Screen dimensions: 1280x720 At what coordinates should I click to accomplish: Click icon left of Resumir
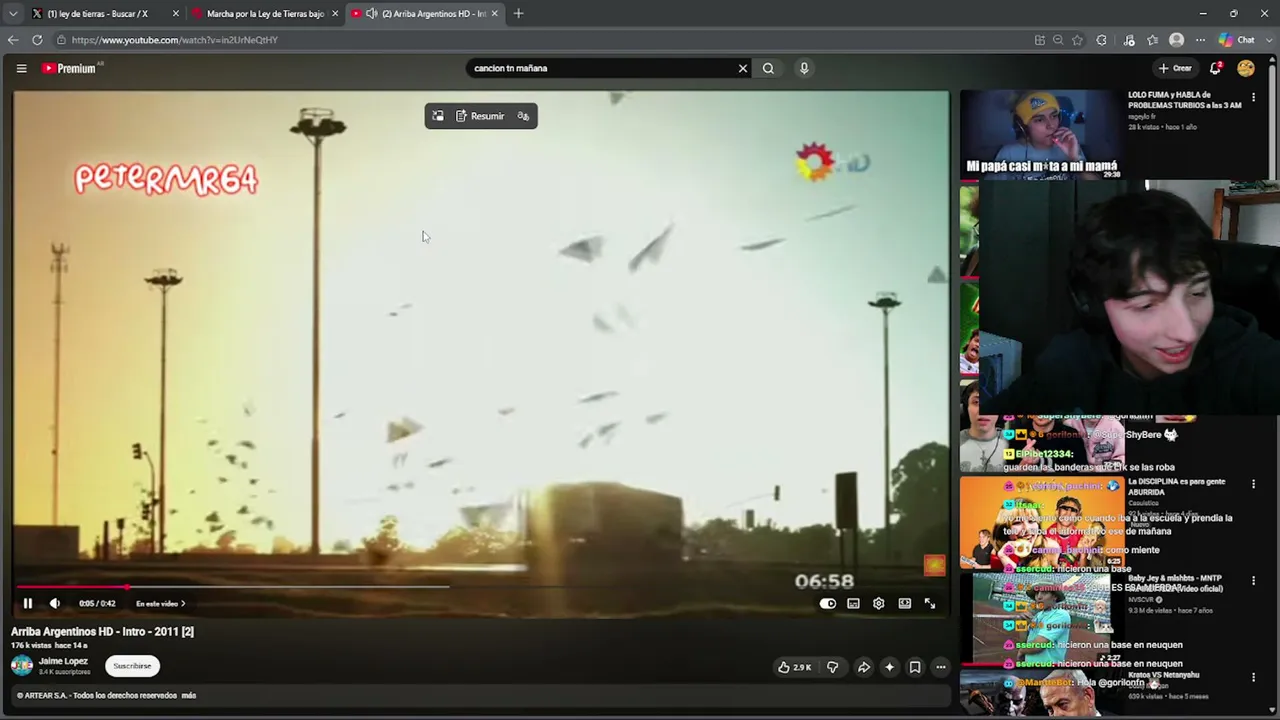[438, 116]
